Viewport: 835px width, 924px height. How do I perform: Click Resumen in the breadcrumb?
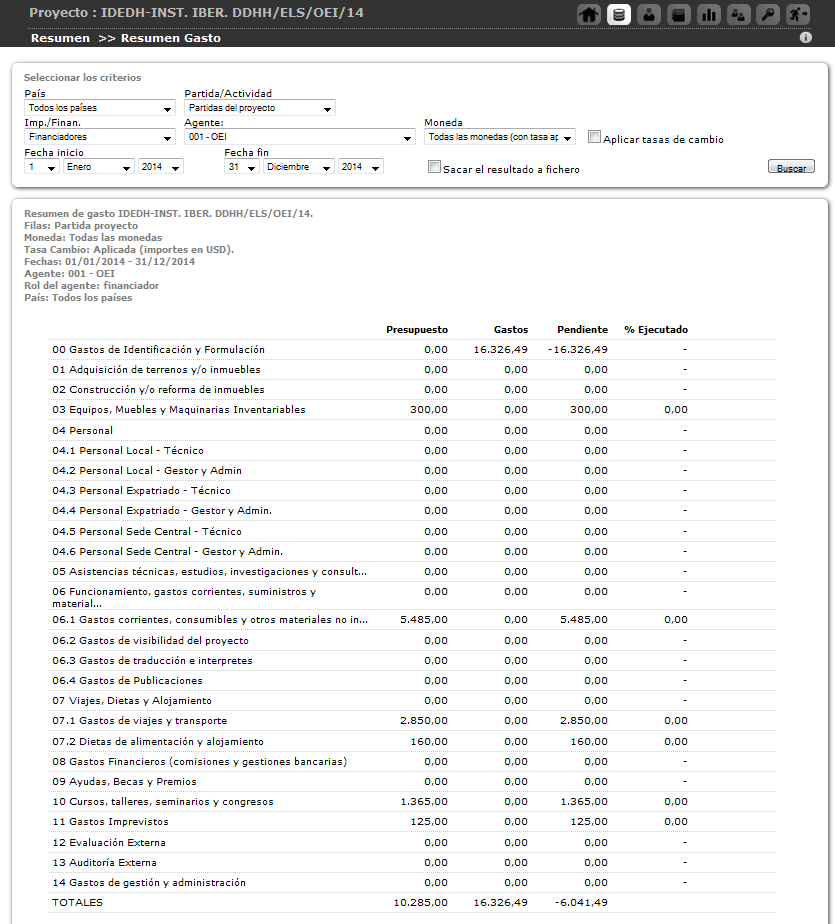(x=60, y=38)
